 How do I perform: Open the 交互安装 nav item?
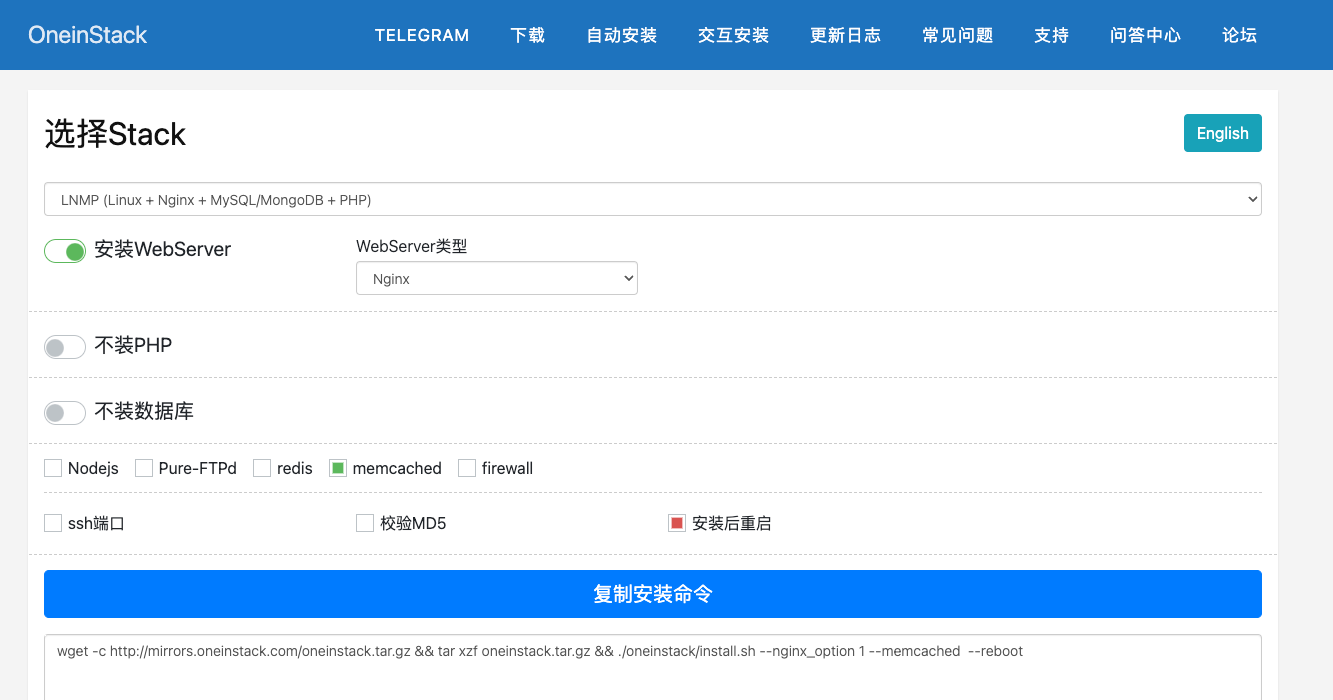734,35
